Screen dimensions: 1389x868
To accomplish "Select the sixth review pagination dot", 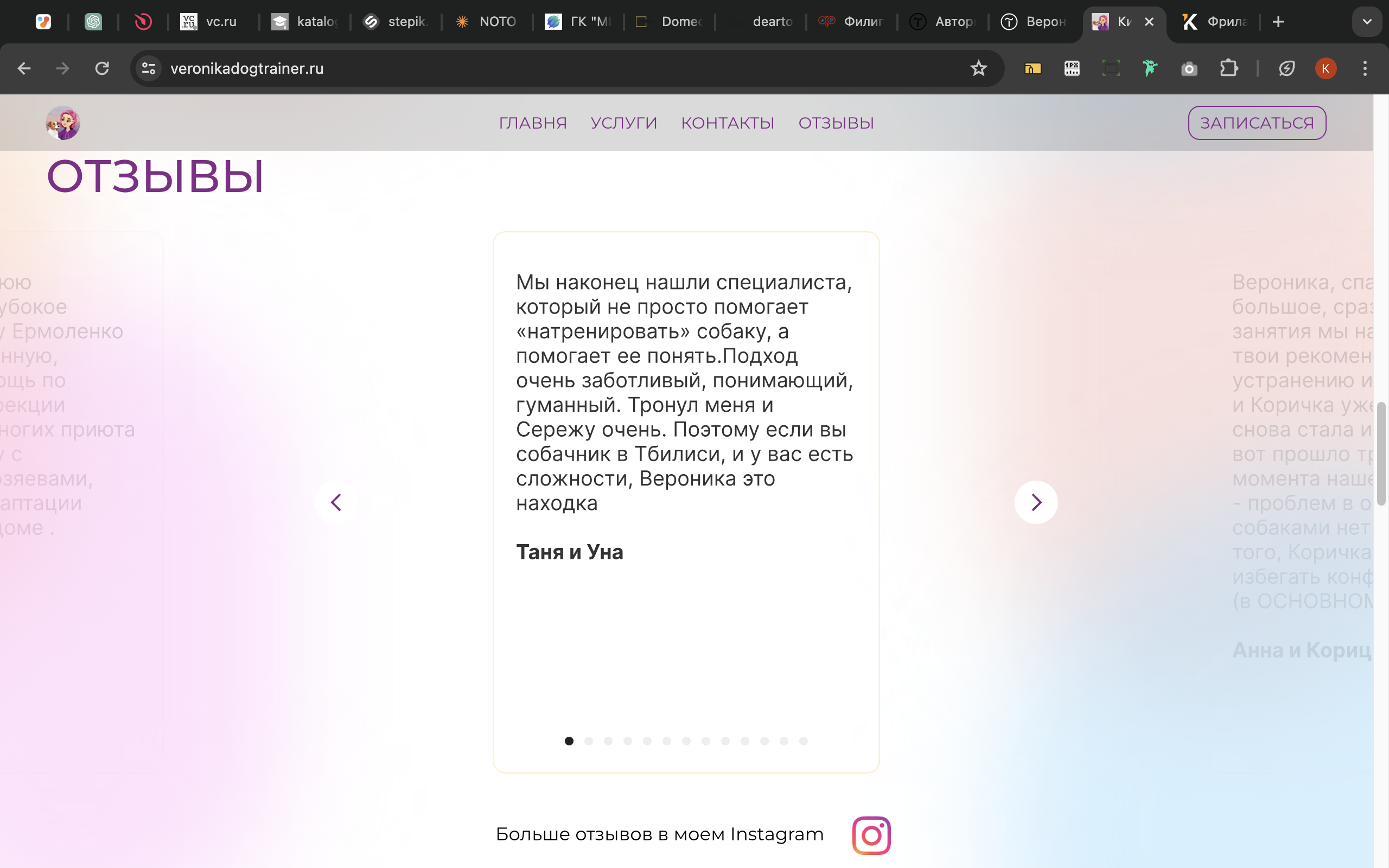I will click(x=666, y=741).
